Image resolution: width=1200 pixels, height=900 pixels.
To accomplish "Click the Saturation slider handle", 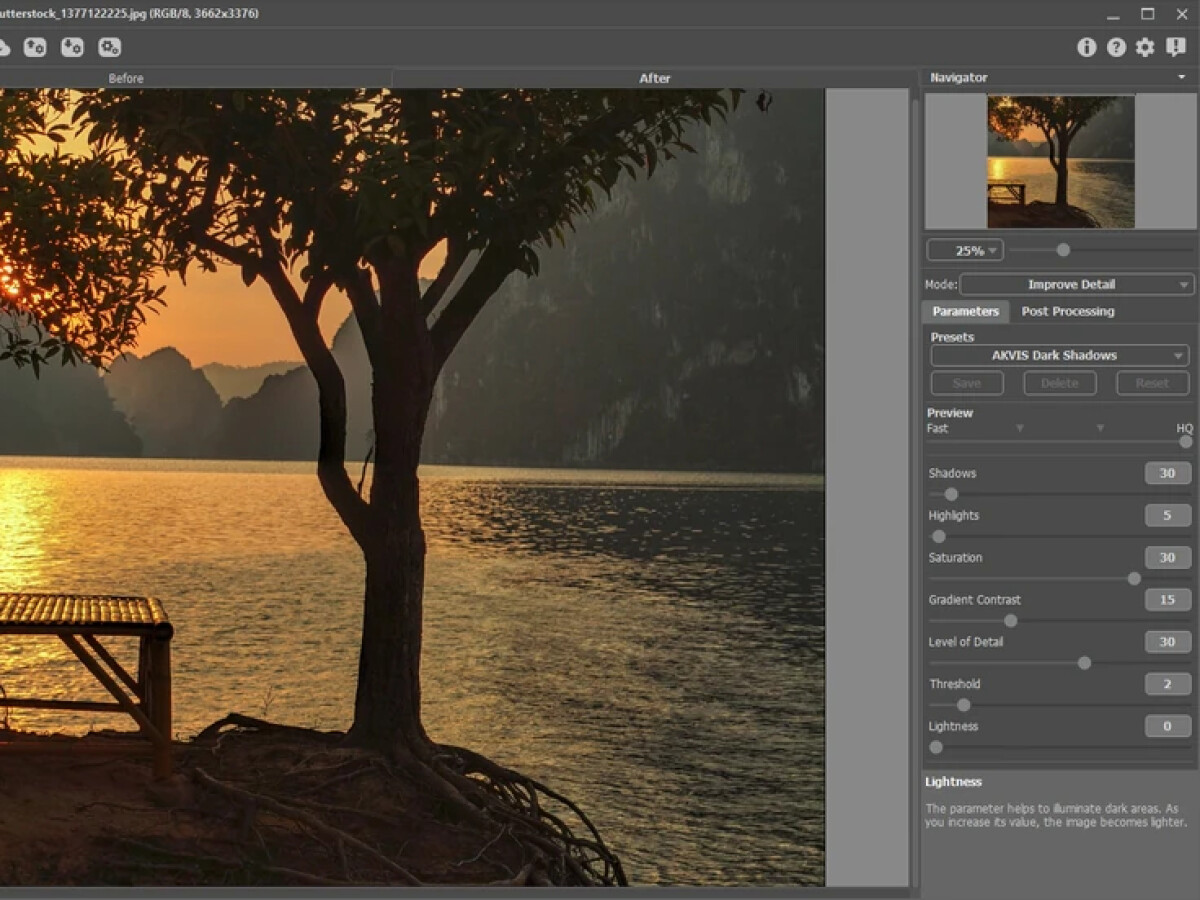I will click(x=1134, y=578).
